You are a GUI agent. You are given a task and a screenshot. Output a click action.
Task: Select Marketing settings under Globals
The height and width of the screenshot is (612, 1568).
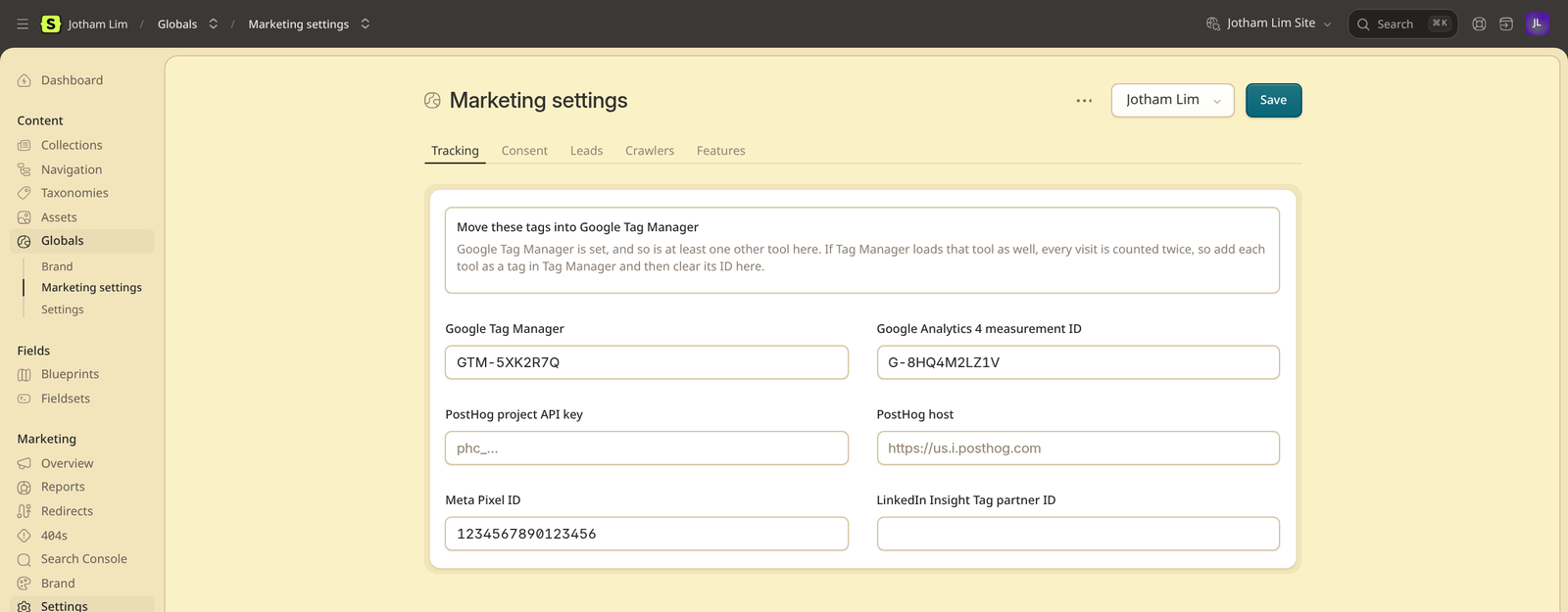pyautogui.click(x=91, y=288)
